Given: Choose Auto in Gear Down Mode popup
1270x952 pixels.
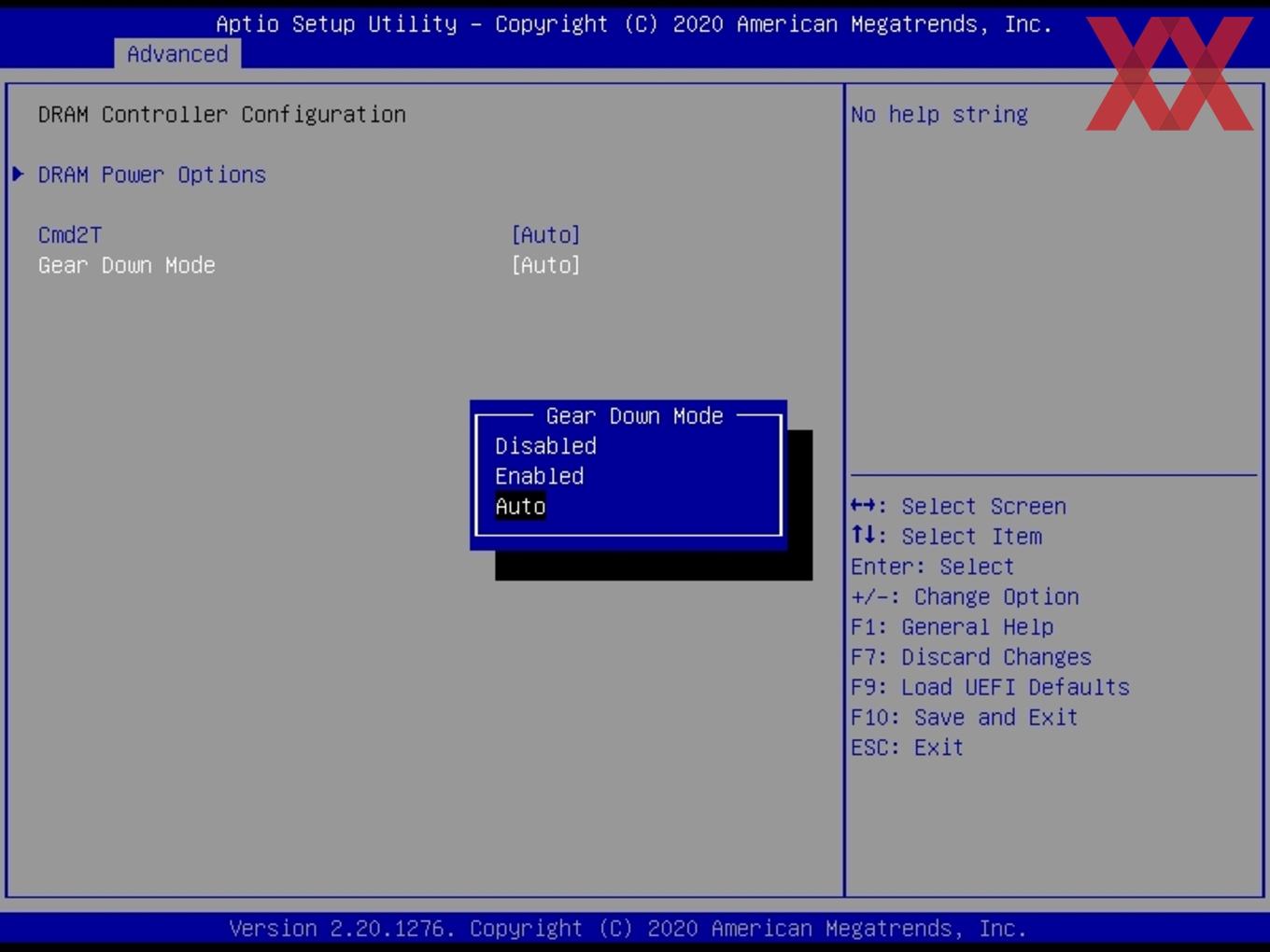Looking at the screenshot, I should (x=520, y=506).
